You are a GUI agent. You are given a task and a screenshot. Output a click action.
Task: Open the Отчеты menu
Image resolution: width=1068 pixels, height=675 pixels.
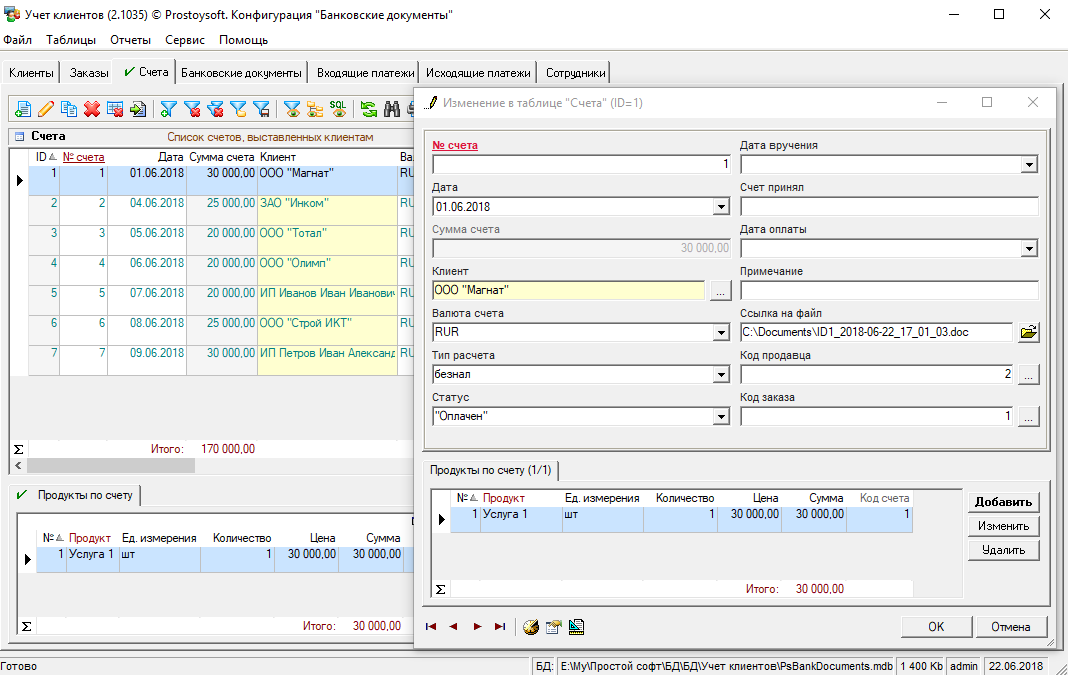pos(130,40)
